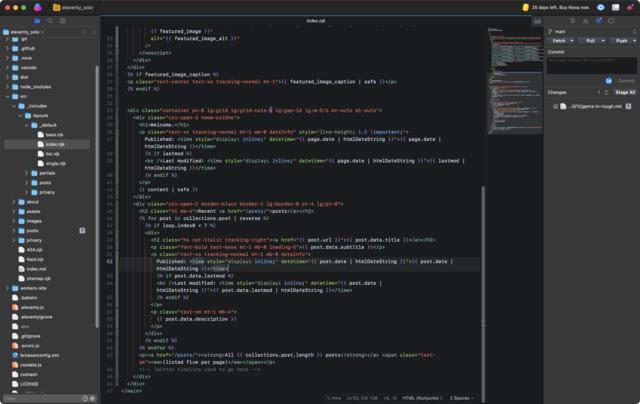
Task: Expand the workers-site folder
Action: click(x=7, y=288)
